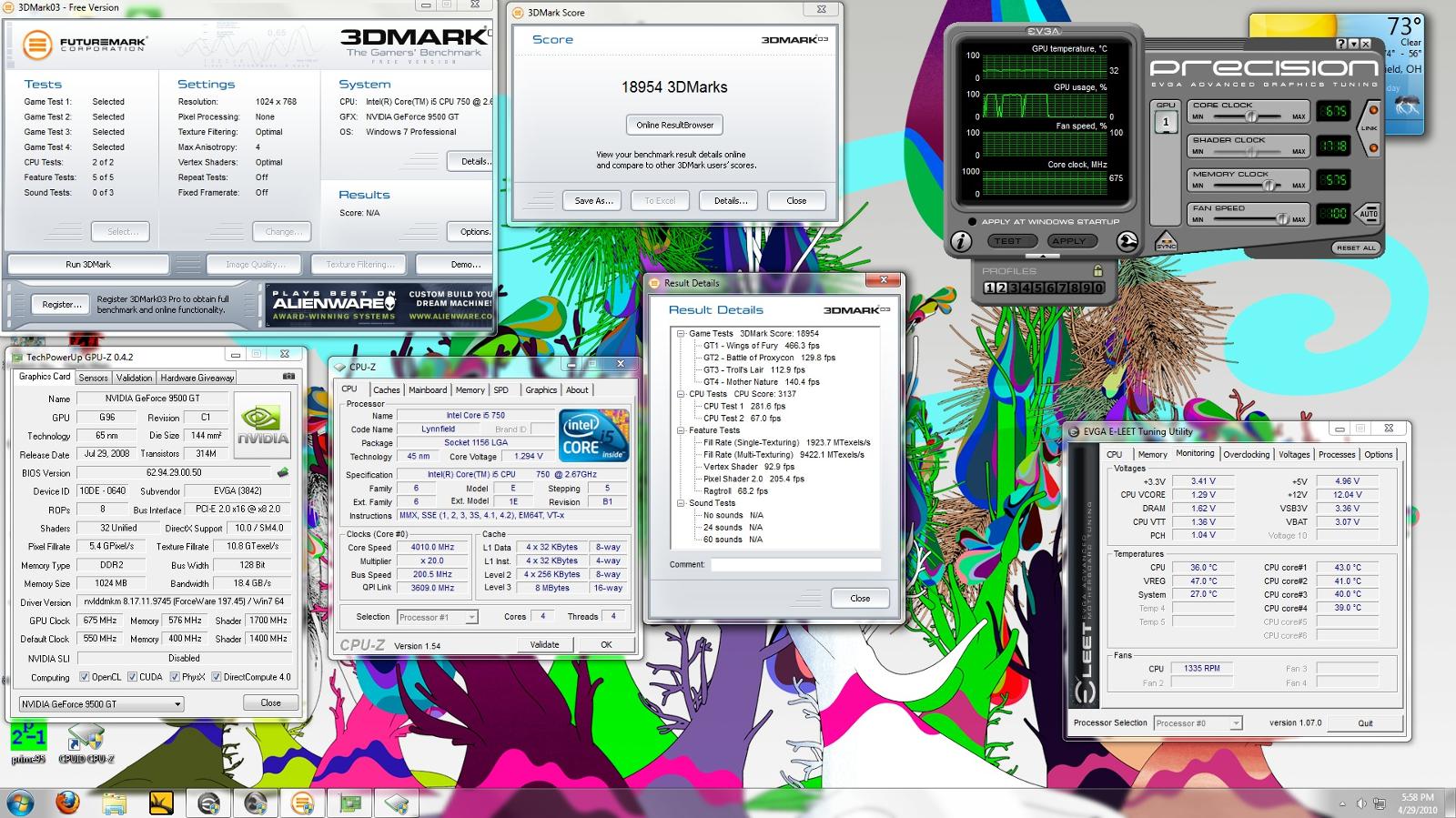This screenshot has width=1456, height=818.
Task: Click the NVIDIA logo in GPU-Z
Action: pyautogui.click(x=263, y=425)
